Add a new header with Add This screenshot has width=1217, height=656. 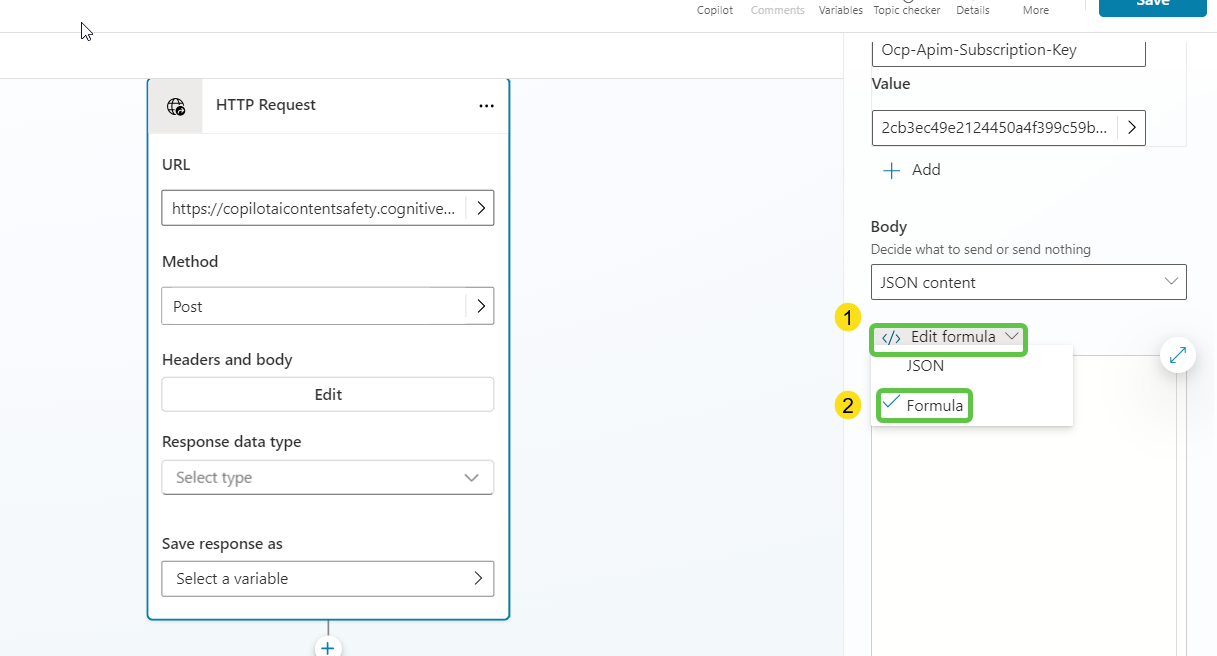[911, 170]
